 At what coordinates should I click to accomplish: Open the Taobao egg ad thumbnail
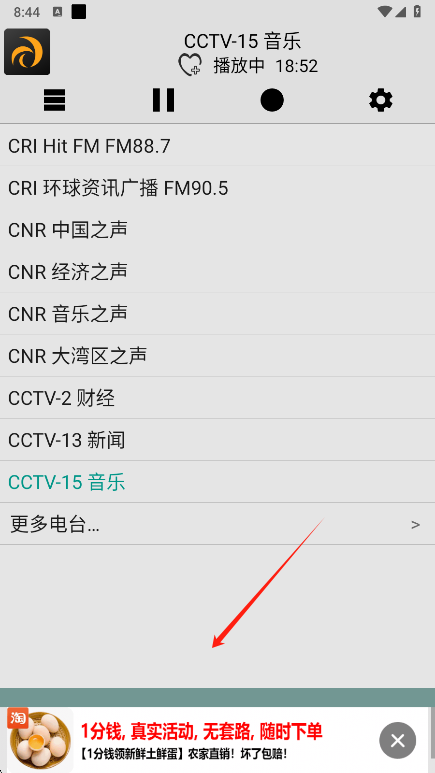[x=40, y=740]
